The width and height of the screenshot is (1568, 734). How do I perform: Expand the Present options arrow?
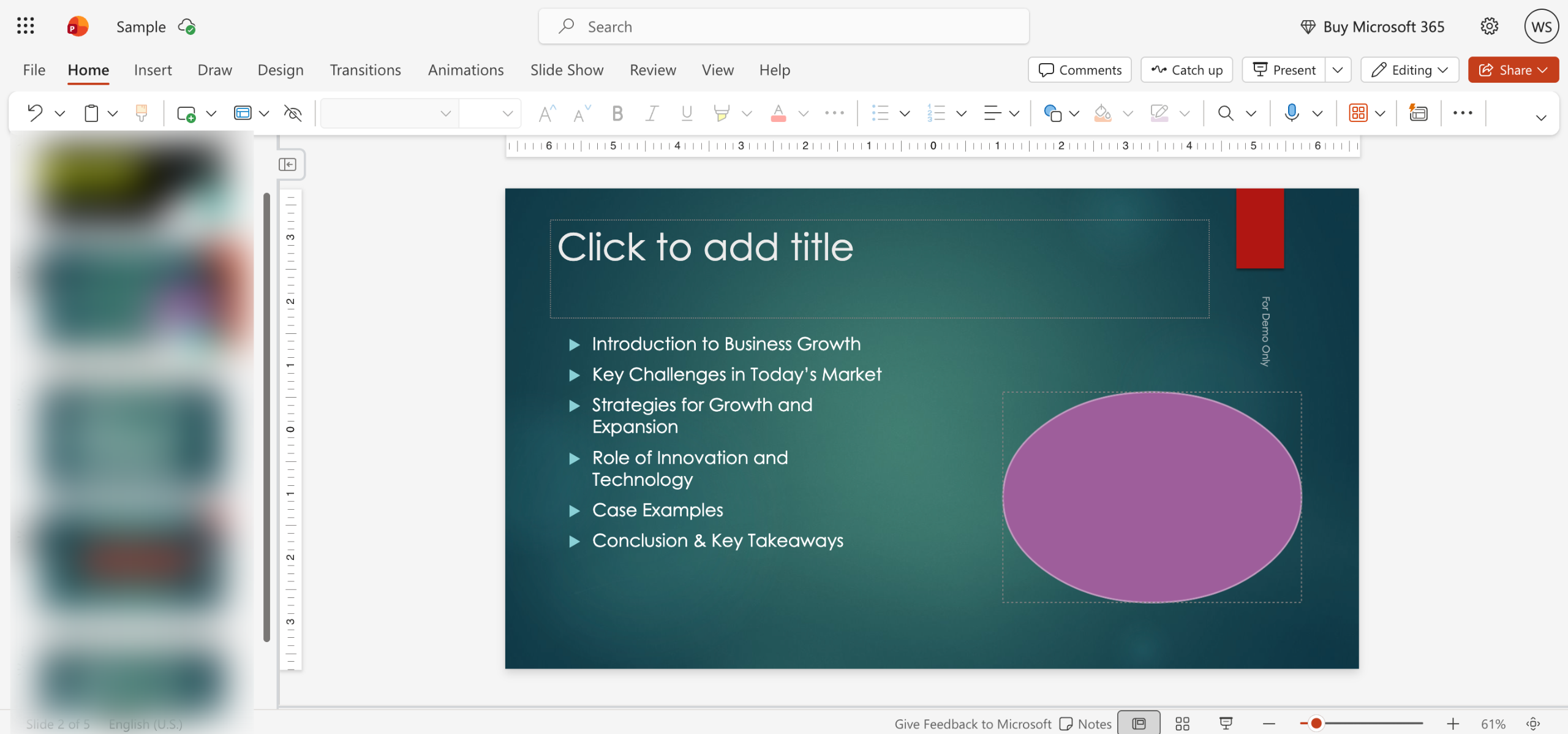tap(1338, 70)
